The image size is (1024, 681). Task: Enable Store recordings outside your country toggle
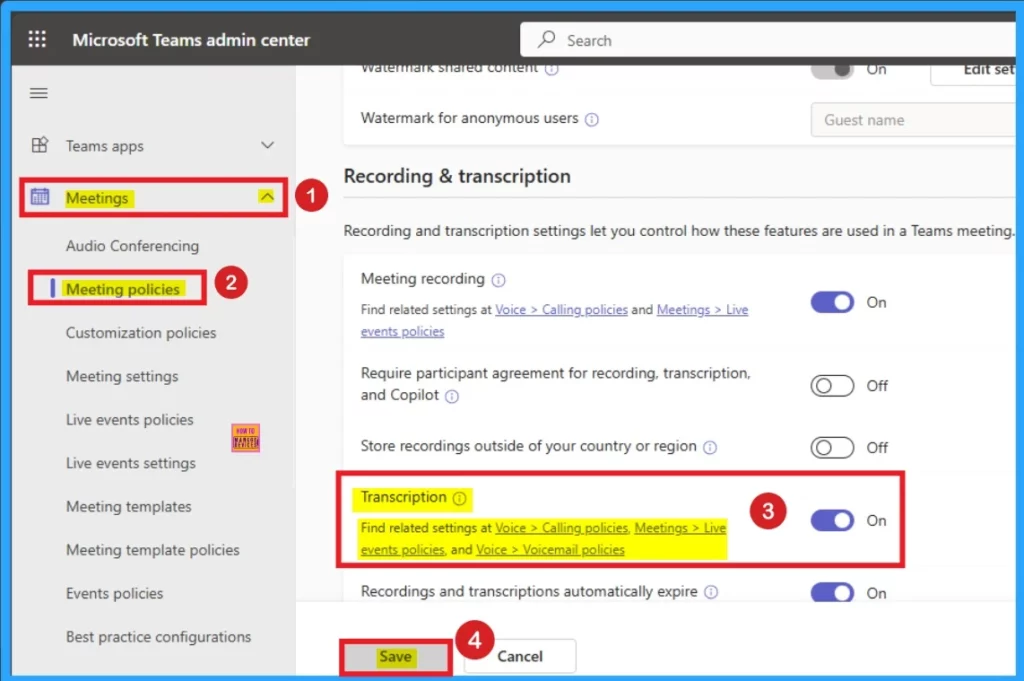832,448
